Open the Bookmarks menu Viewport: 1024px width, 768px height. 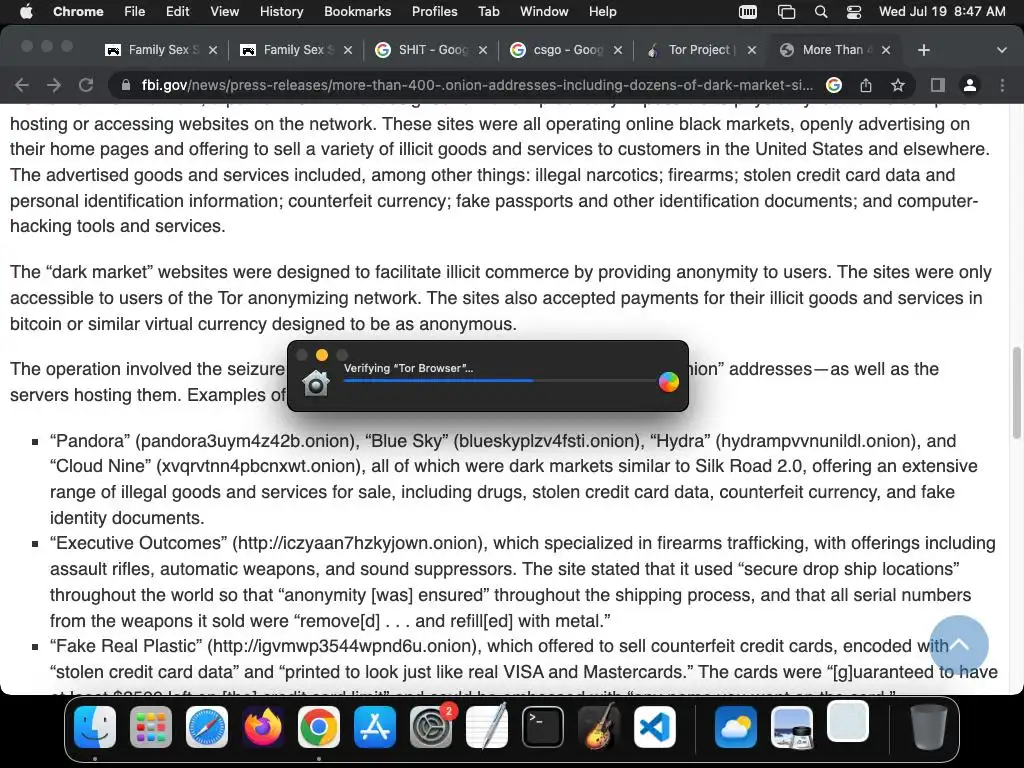(357, 11)
